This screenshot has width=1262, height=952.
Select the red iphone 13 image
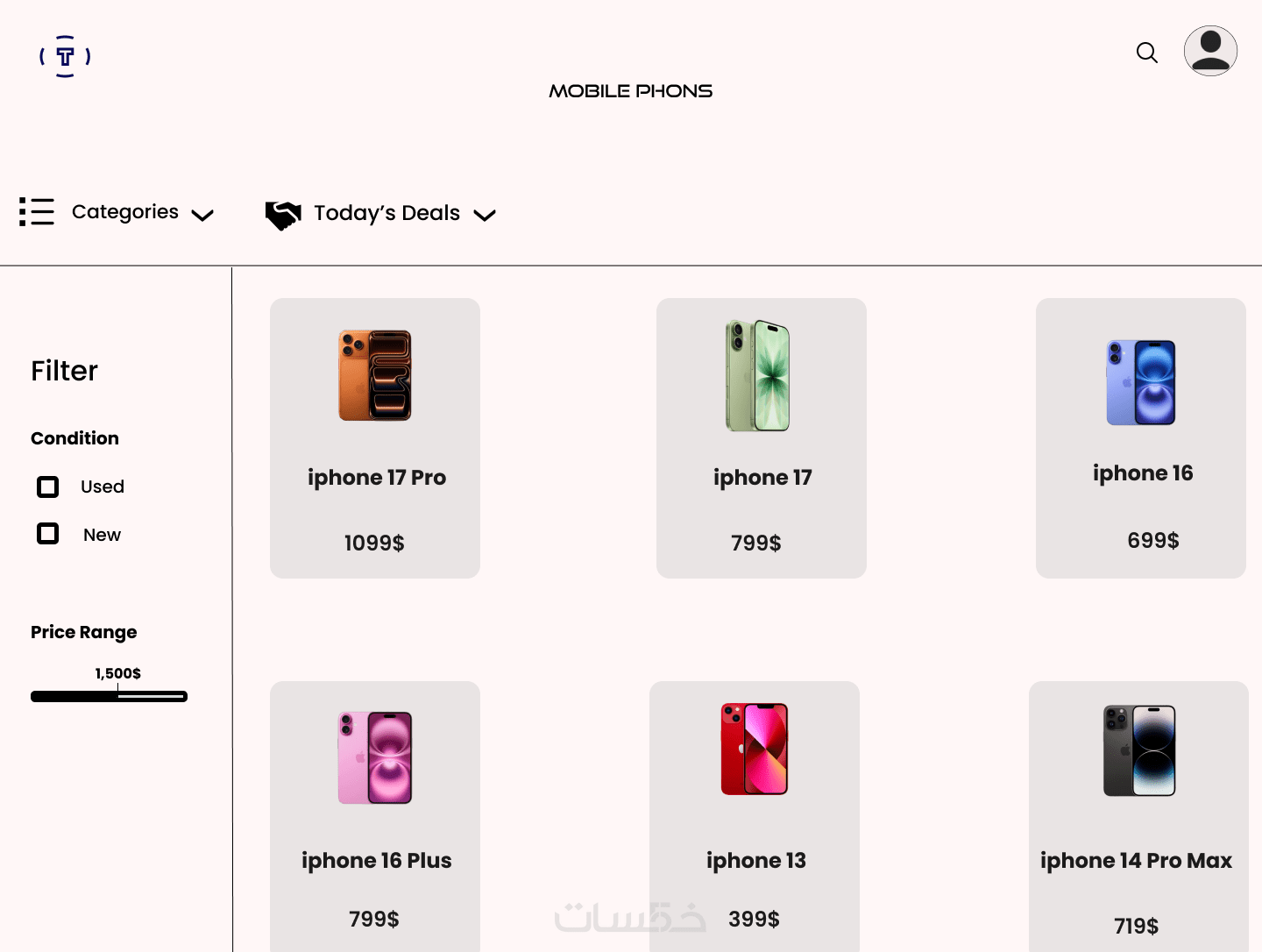pyautogui.click(x=755, y=749)
